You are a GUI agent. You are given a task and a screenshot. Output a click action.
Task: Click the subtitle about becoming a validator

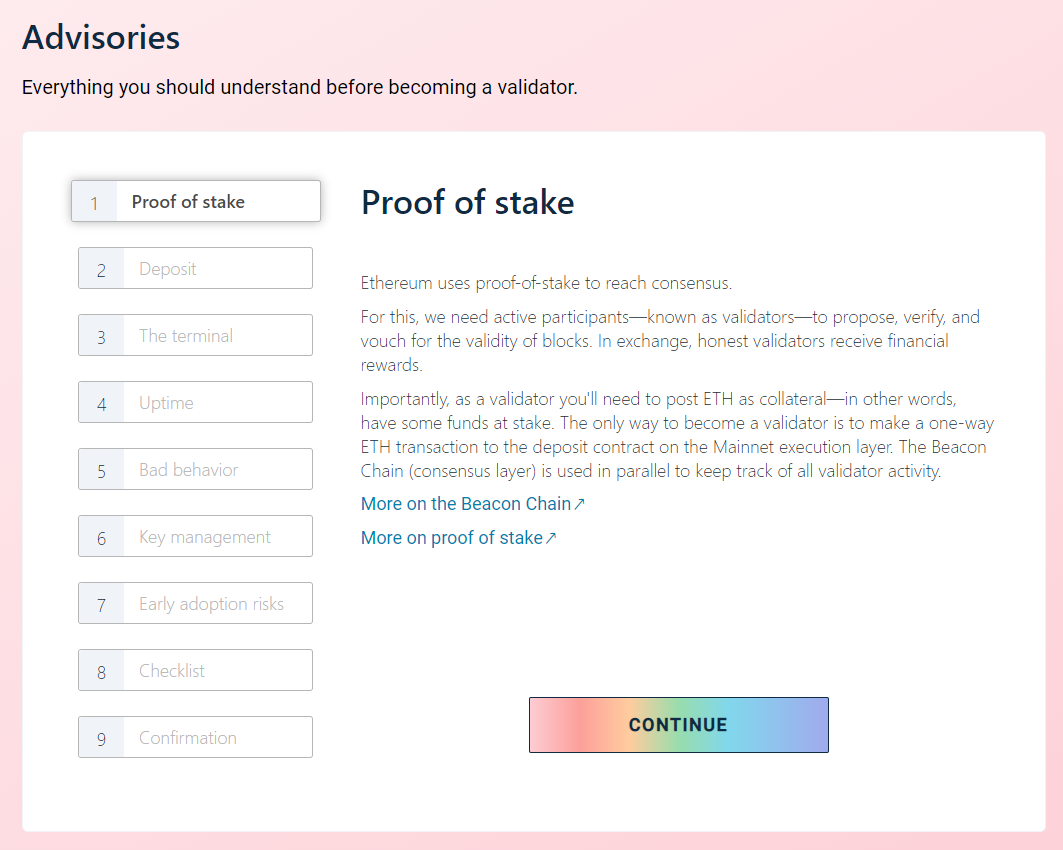300,88
